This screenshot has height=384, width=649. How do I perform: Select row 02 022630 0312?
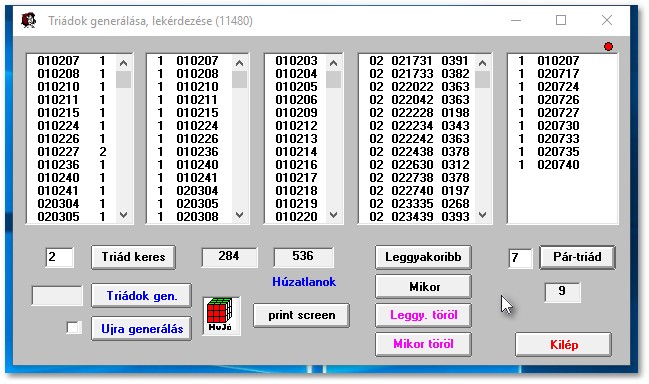pyautogui.click(x=418, y=165)
